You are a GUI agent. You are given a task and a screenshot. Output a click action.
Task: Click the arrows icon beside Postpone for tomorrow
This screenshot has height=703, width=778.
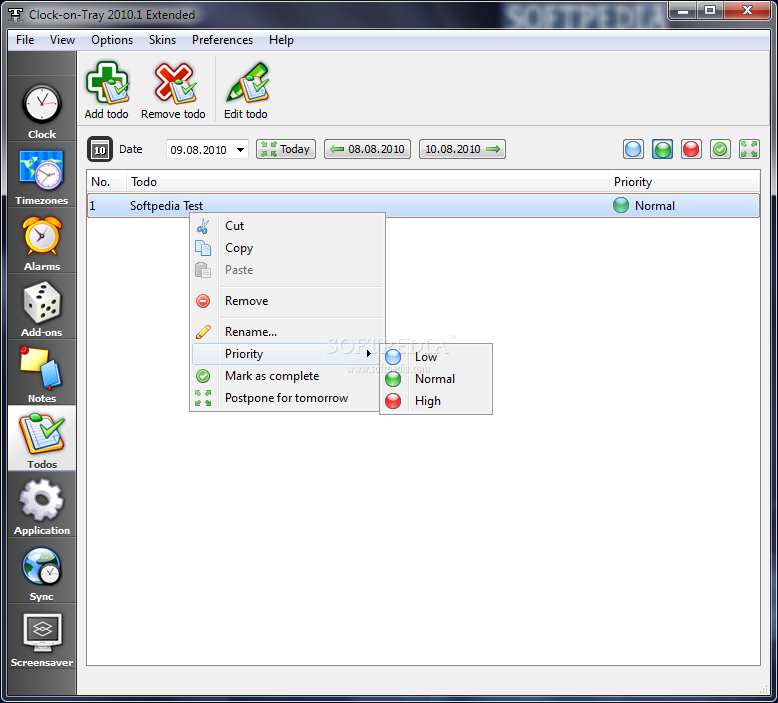pyautogui.click(x=203, y=398)
